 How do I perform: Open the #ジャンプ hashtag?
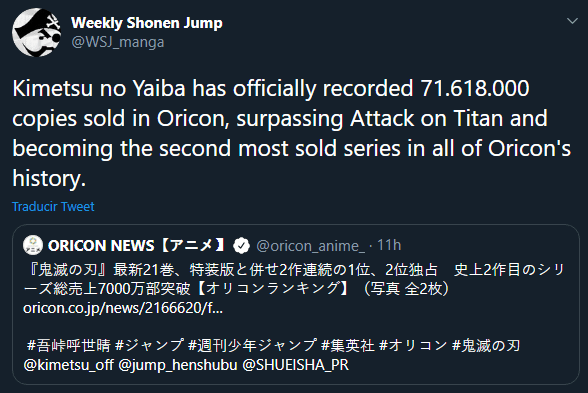150,345
